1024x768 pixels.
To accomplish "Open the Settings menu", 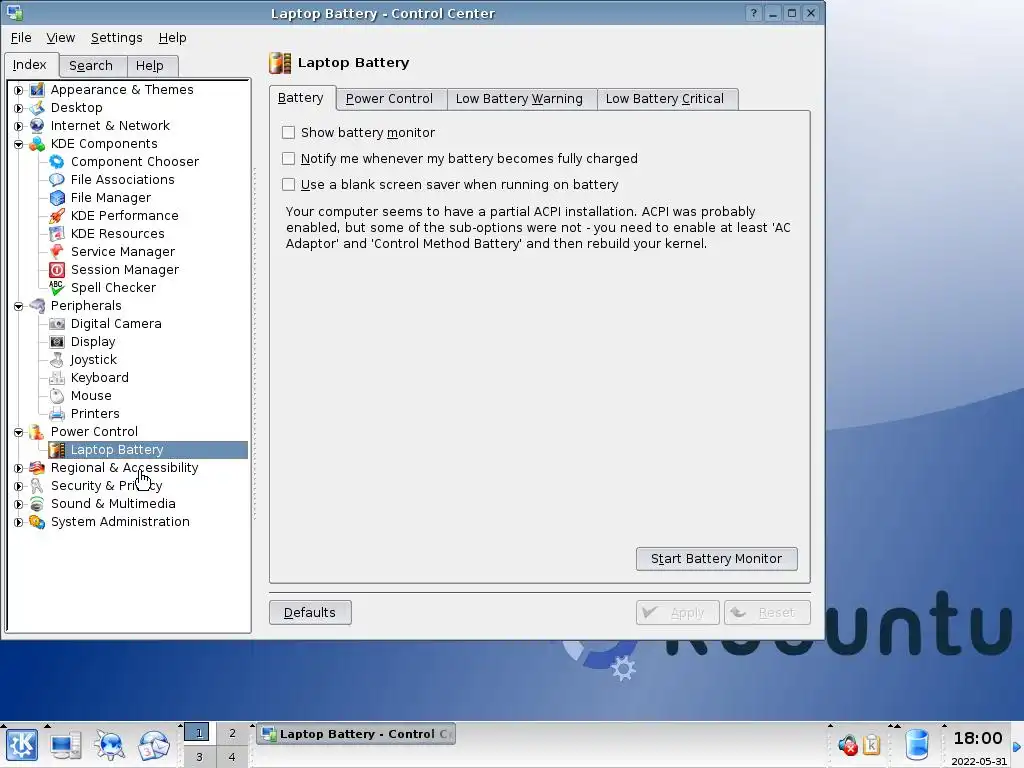I will point(116,38).
